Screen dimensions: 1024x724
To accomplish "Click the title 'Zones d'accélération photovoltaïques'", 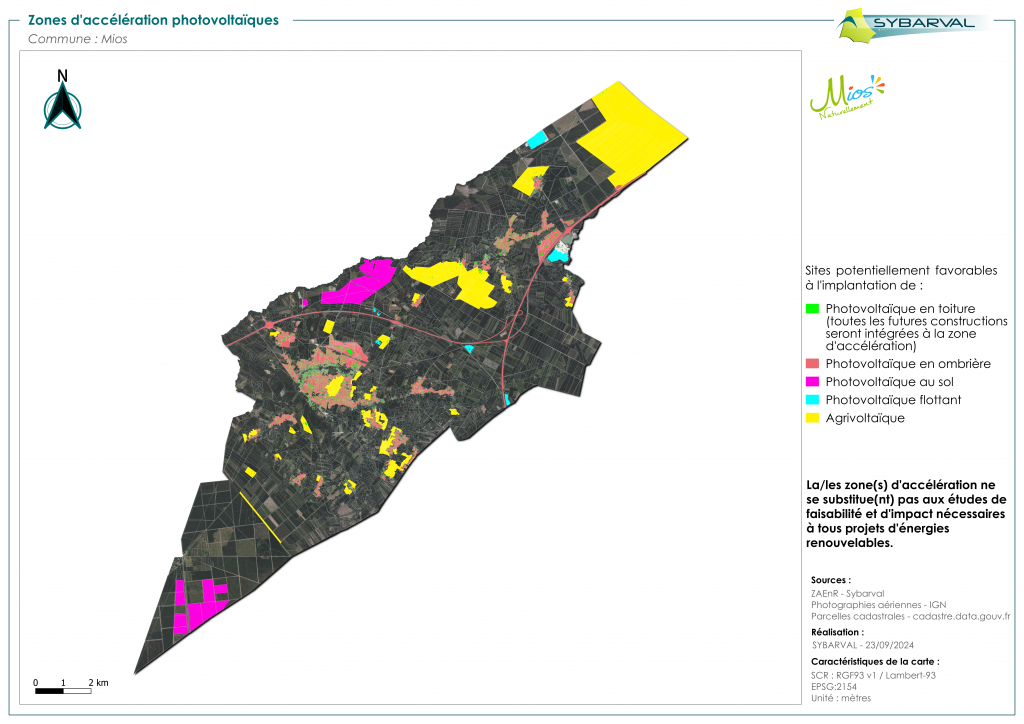I will click(x=153, y=20).
